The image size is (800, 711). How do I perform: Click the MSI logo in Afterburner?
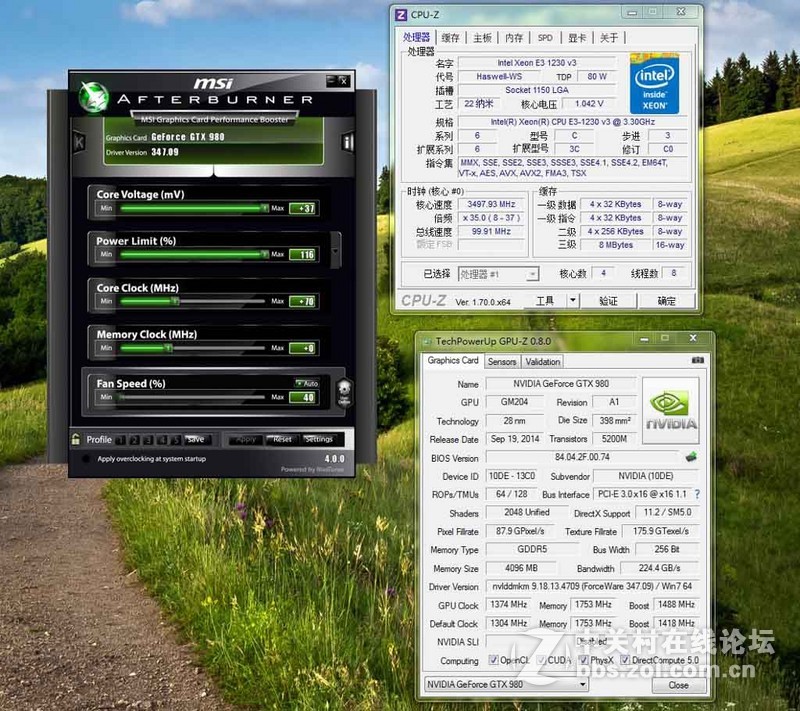[215, 81]
